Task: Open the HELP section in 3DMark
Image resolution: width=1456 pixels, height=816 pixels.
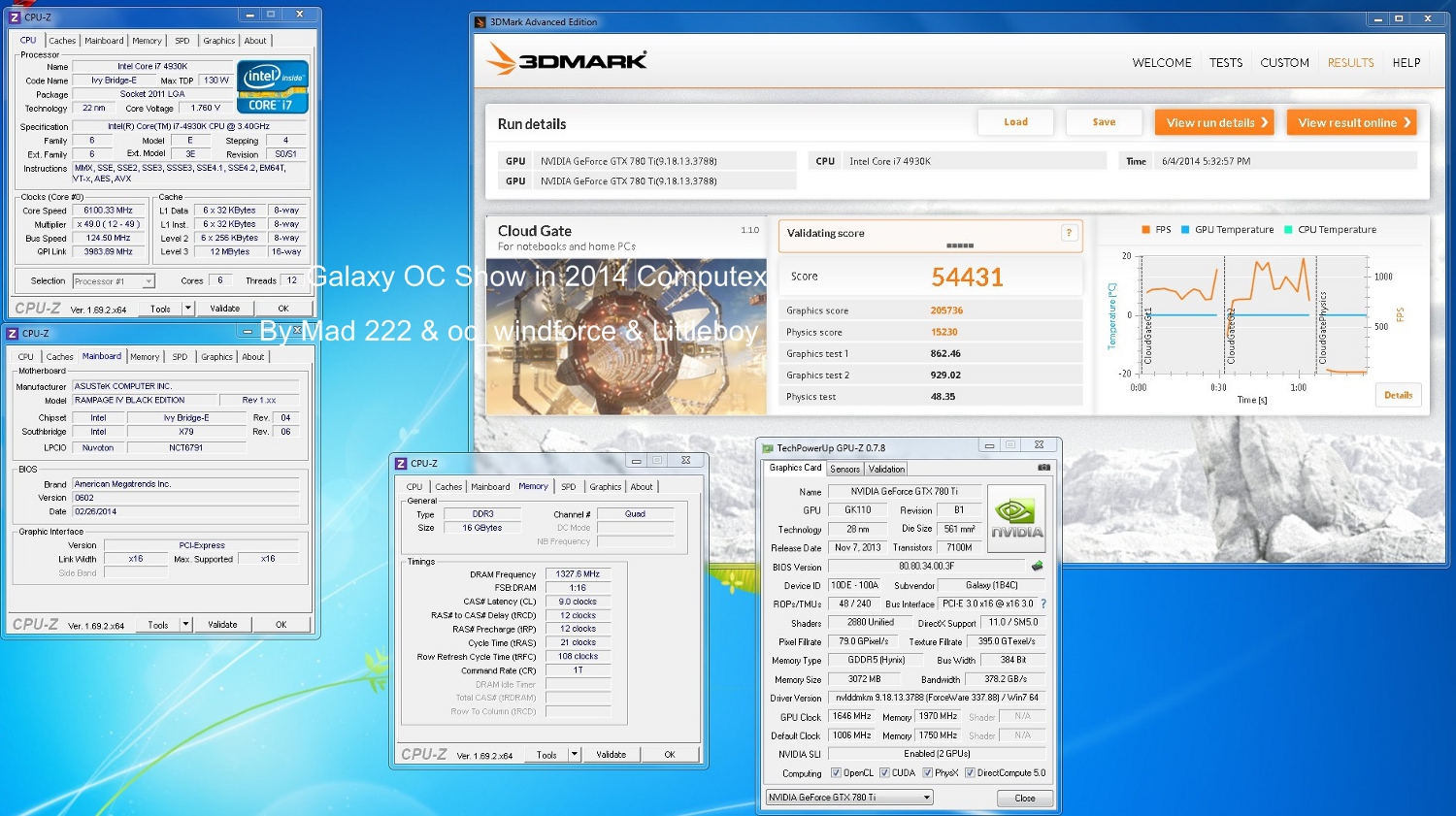Action: point(1406,63)
